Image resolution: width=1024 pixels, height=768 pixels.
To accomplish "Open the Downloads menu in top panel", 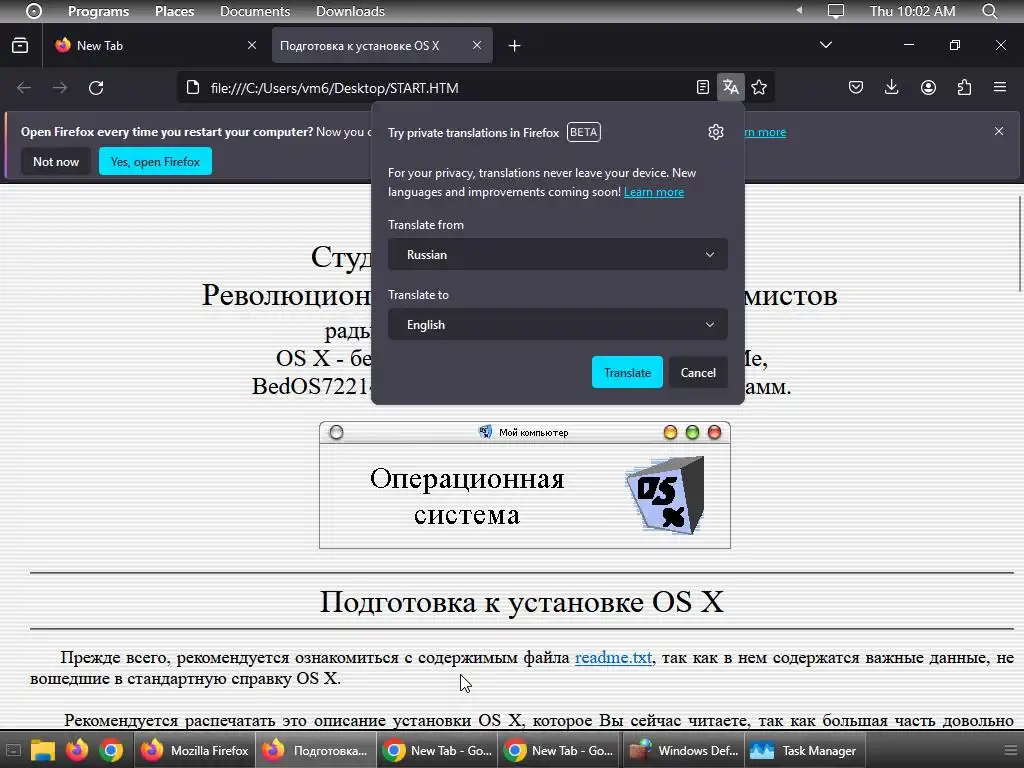I will pos(350,11).
